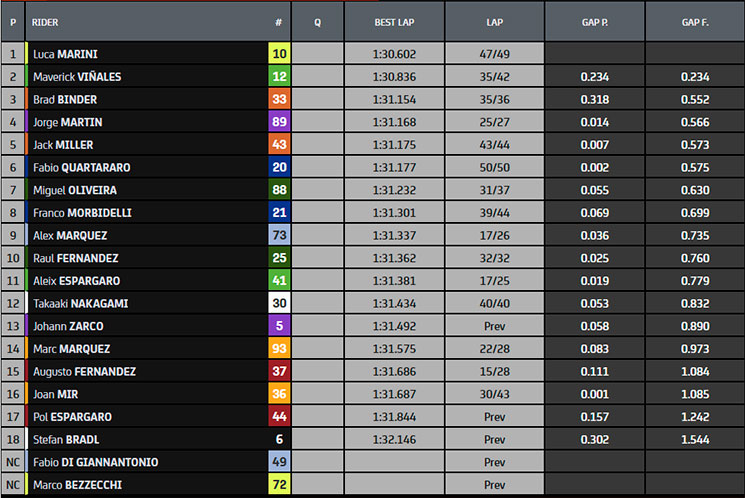Click the GAP F. column header
The width and height of the screenshot is (745, 498).
(x=695, y=22)
